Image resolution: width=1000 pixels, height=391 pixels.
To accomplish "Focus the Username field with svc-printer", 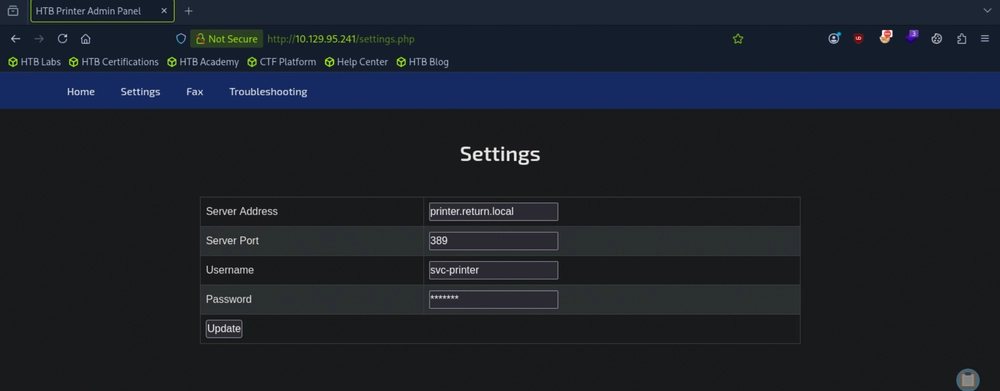I will tap(493, 270).
